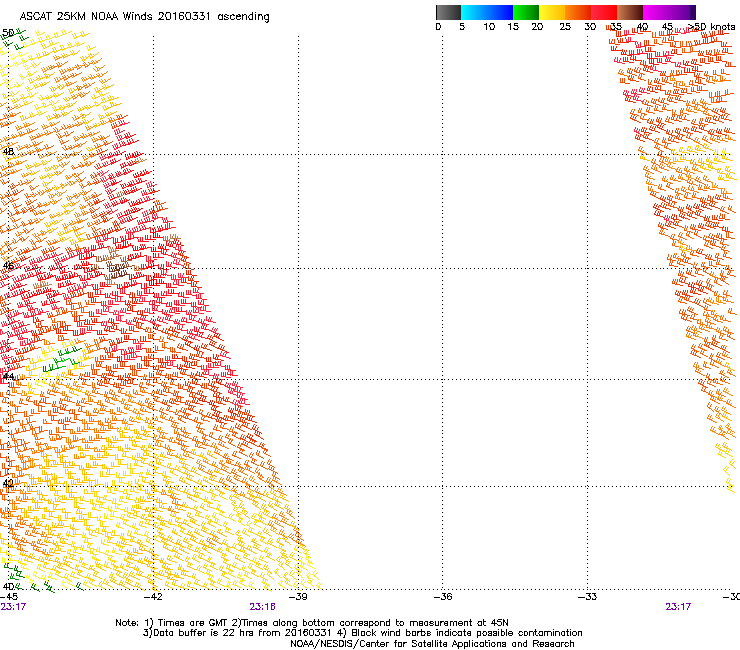Click the brown 35-40 knot wind barb cluster near 46N
This screenshot has width=740, height=650.
(x=115, y=266)
